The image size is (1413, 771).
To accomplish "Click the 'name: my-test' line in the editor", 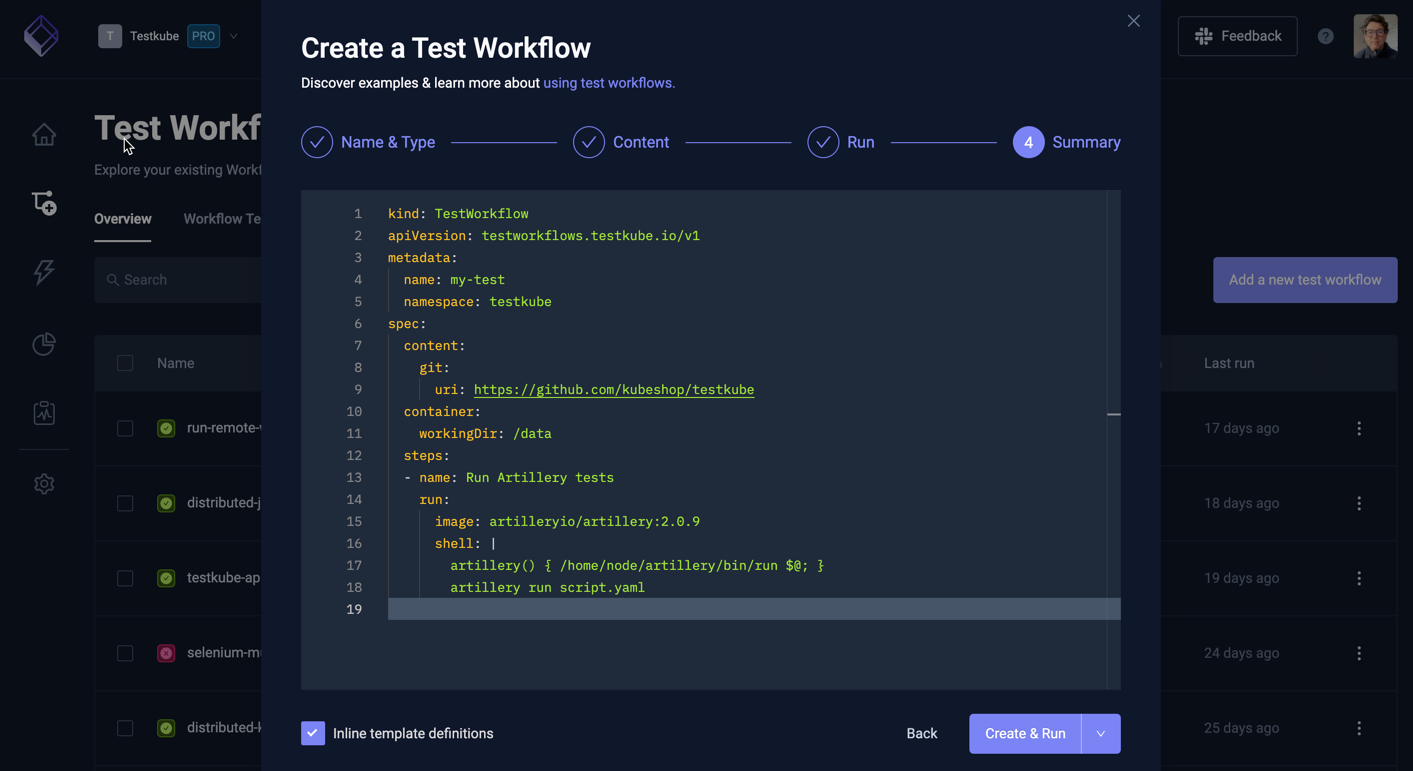I will pyautogui.click(x=454, y=280).
